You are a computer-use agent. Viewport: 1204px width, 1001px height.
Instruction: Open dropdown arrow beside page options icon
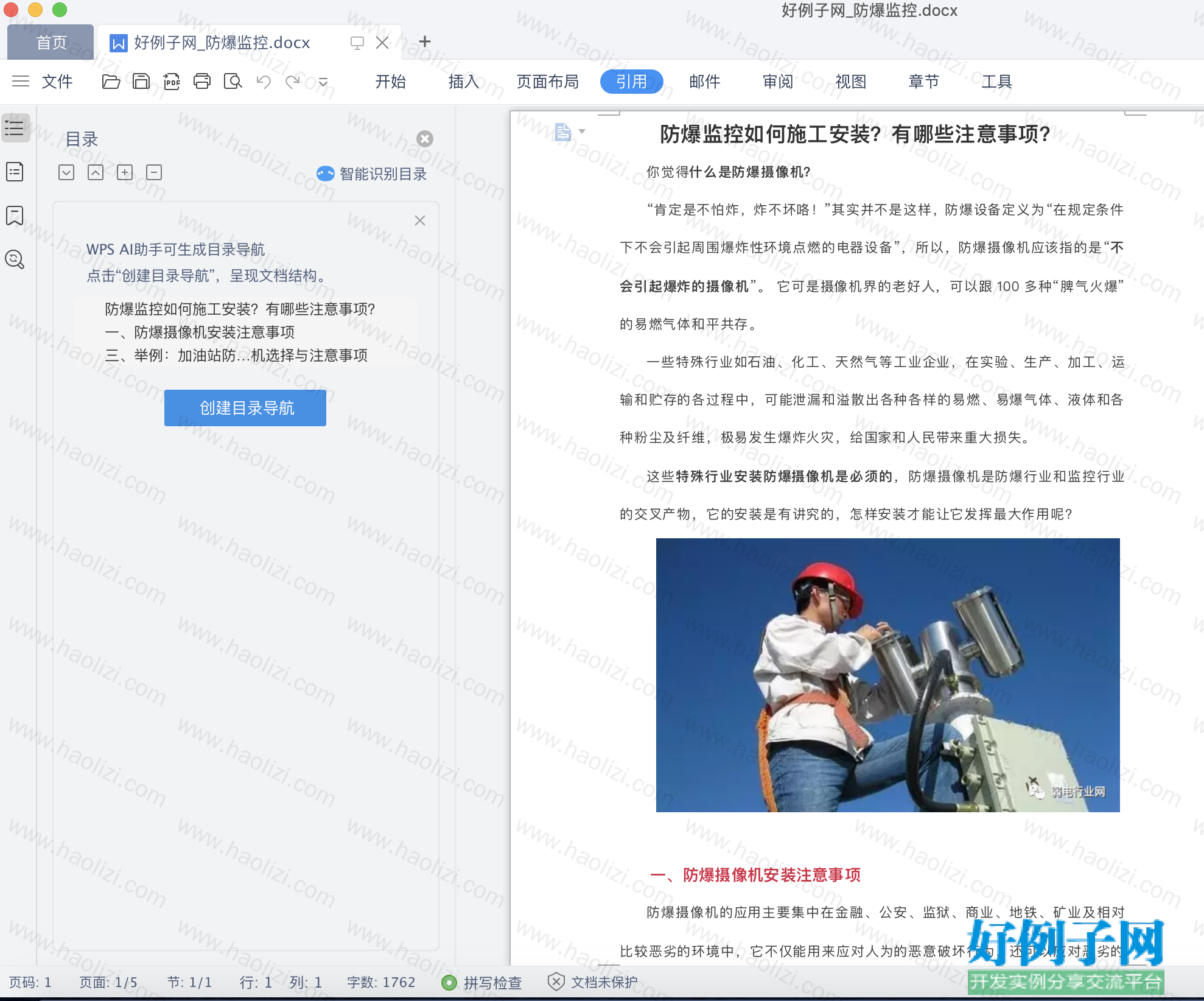582,131
